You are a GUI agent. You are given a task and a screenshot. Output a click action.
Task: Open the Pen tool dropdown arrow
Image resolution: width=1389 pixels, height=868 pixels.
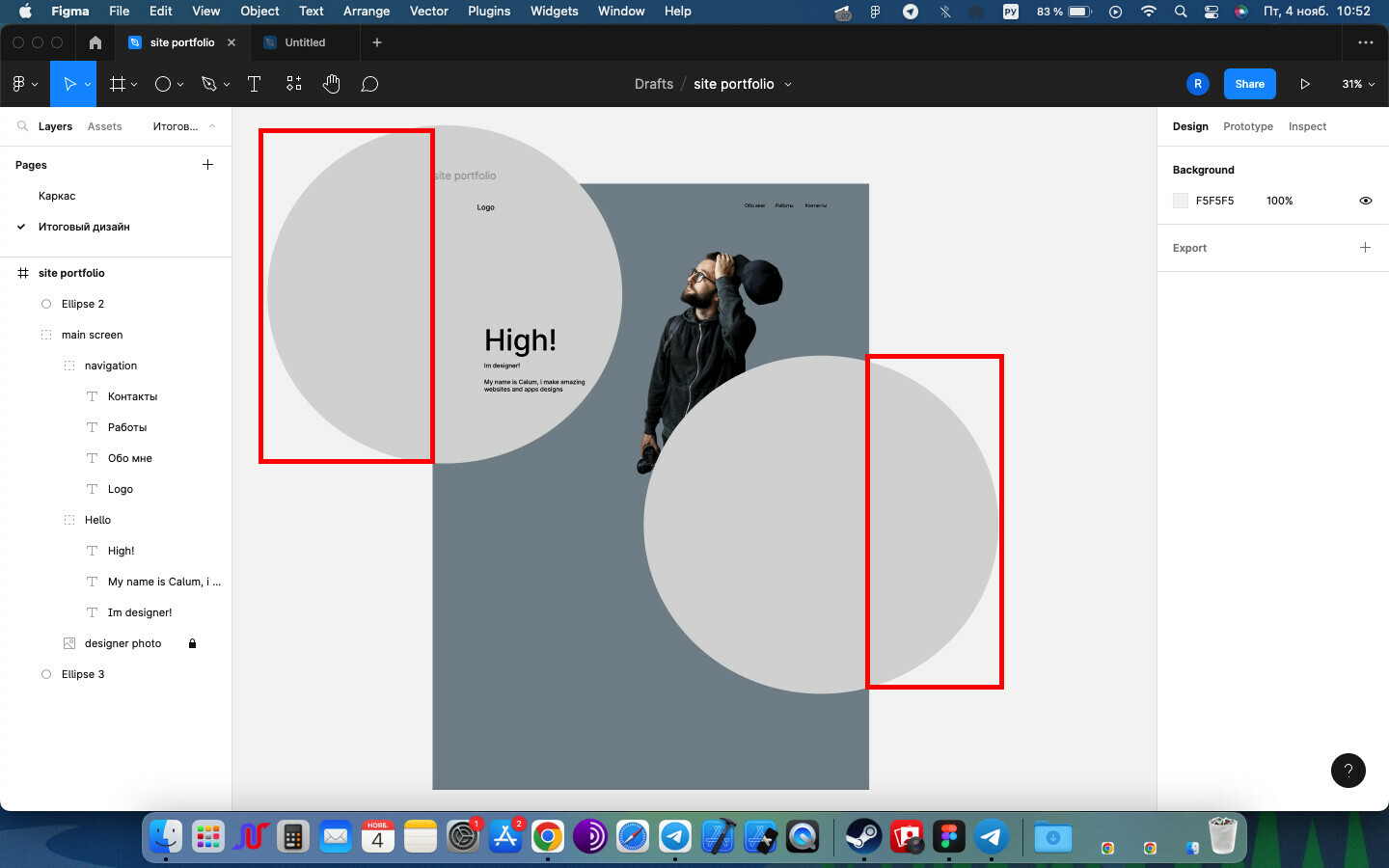point(227,84)
